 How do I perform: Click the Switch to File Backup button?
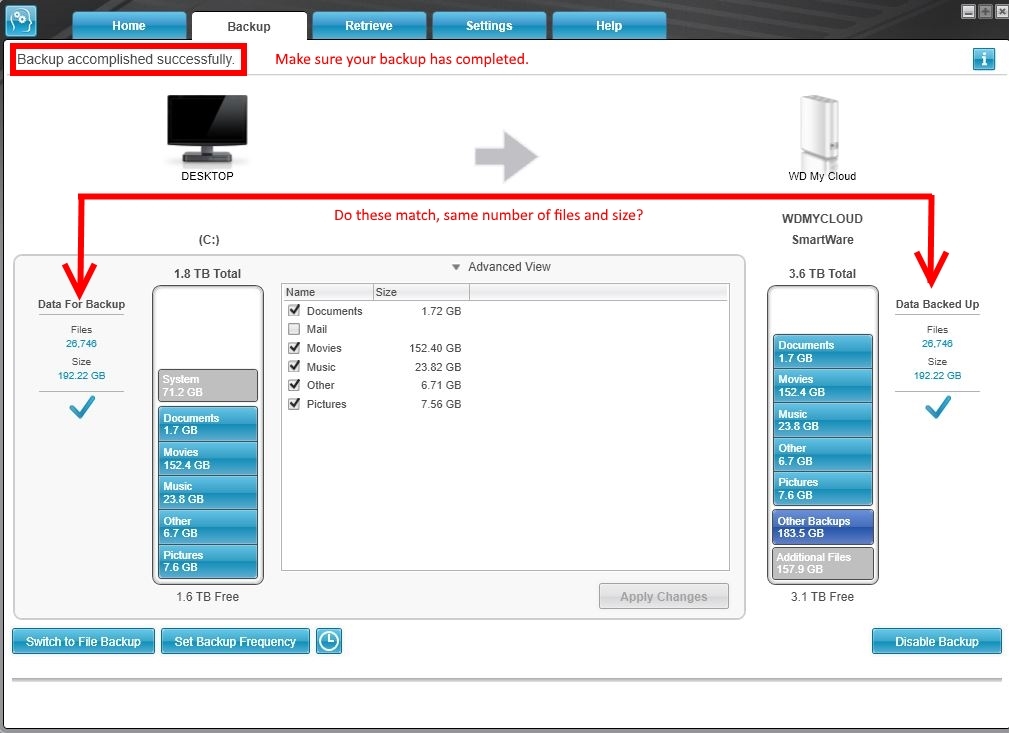coord(83,641)
